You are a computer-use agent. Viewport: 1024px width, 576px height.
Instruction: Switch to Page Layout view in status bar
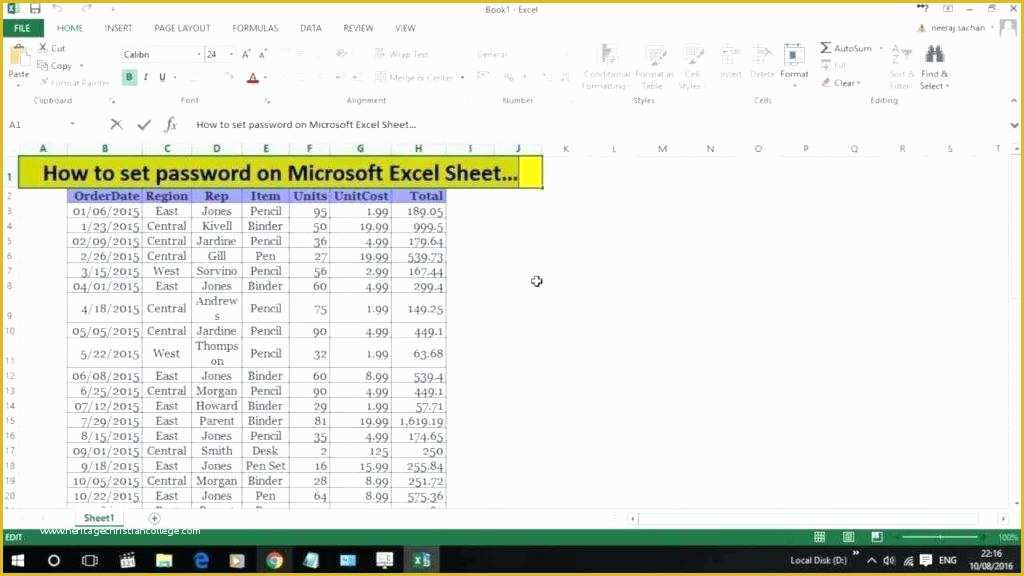[848, 537]
